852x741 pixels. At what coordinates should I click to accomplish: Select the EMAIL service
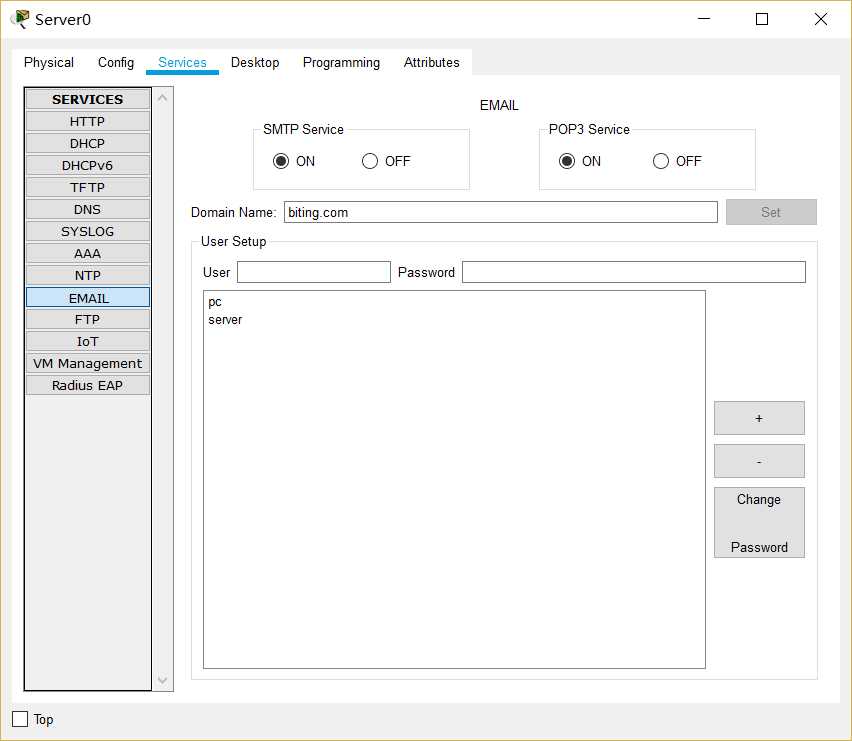pyautogui.click(x=87, y=298)
